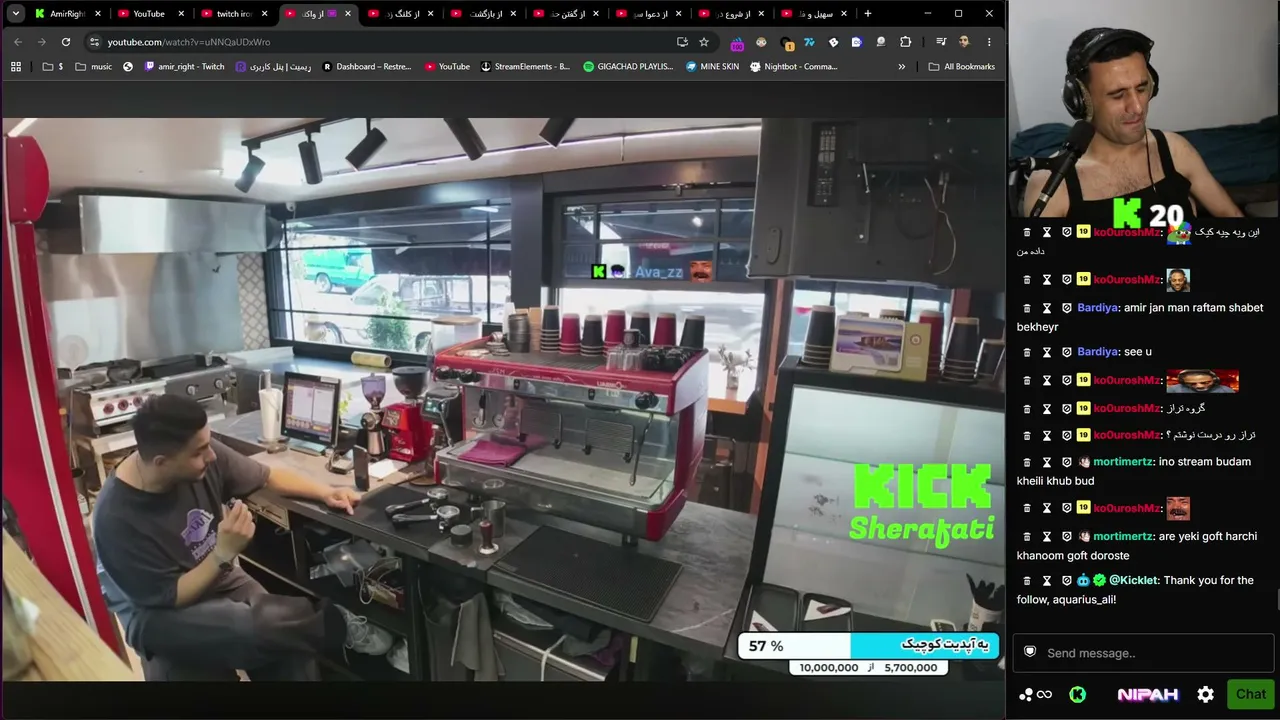
Task: Click purple extension icon with 100 badge
Action: pos(737,43)
